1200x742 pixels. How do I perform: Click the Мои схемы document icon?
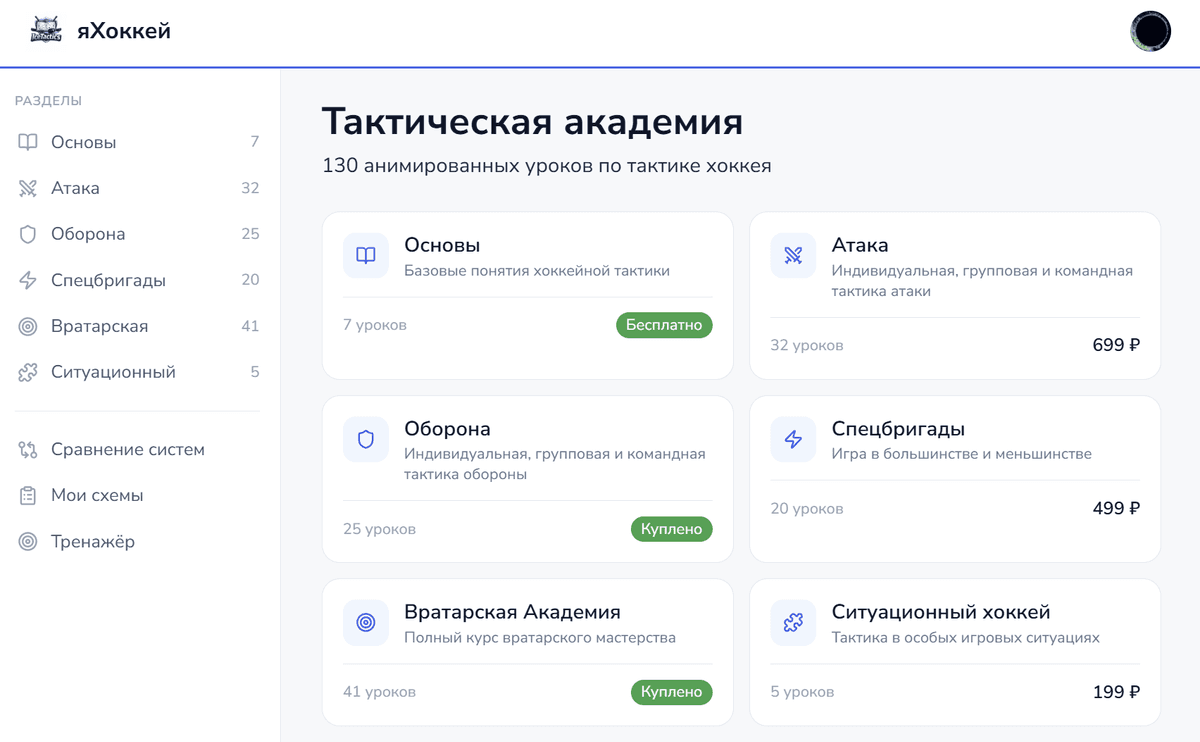(x=28, y=495)
